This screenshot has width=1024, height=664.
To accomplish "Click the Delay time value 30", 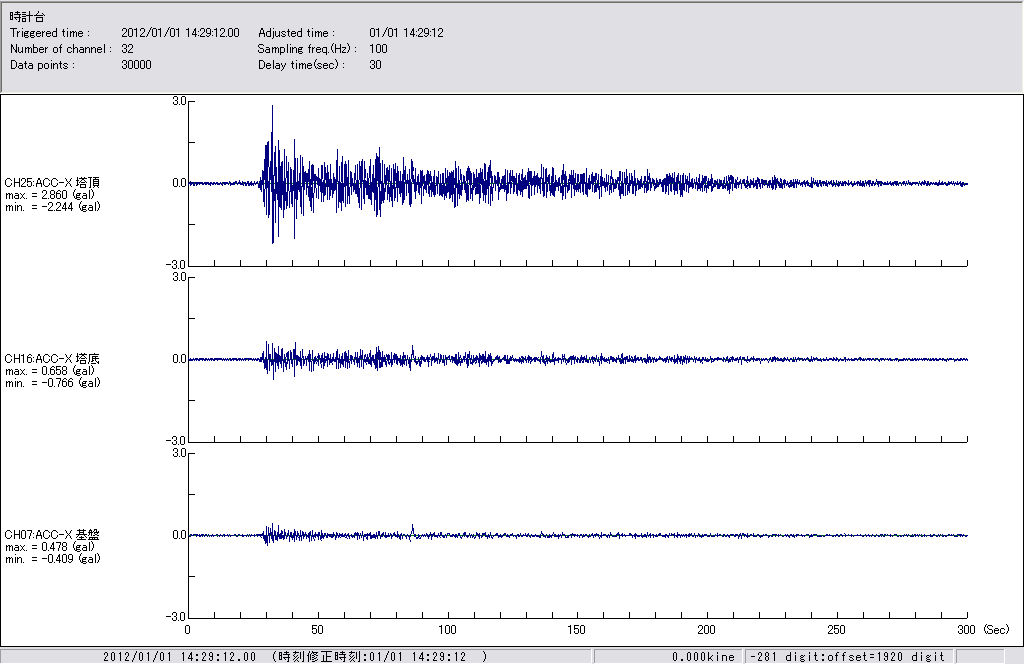I will (375, 65).
